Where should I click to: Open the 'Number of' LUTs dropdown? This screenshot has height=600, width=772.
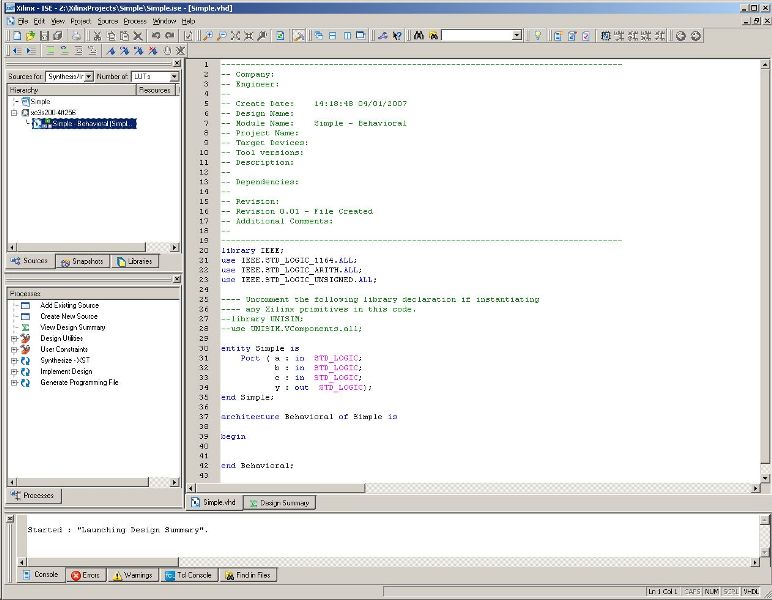[174, 76]
